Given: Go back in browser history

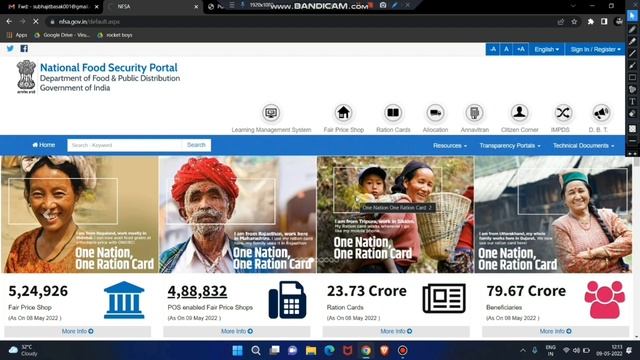Looking at the screenshot, I should (9, 21).
